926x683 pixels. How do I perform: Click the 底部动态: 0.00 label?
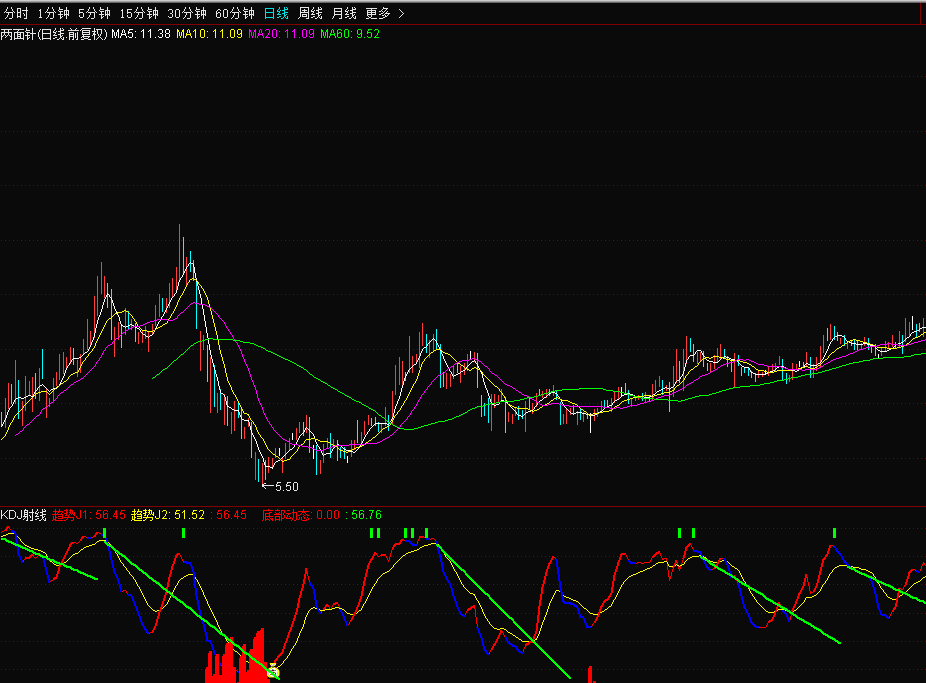(301, 515)
